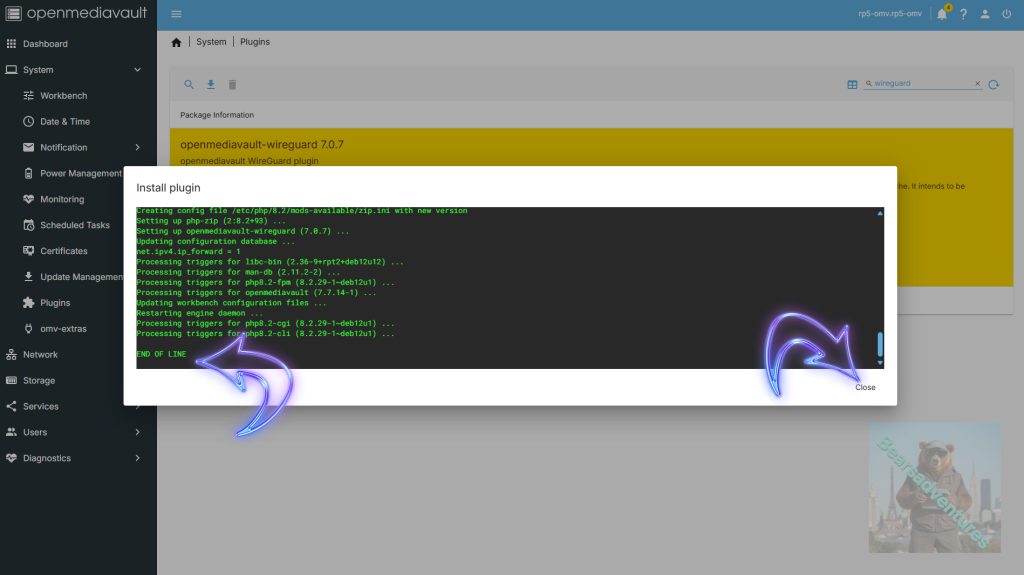Click the power icon in top bar
The width and height of the screenshot is (1024, 575).
pos(1007,14)
